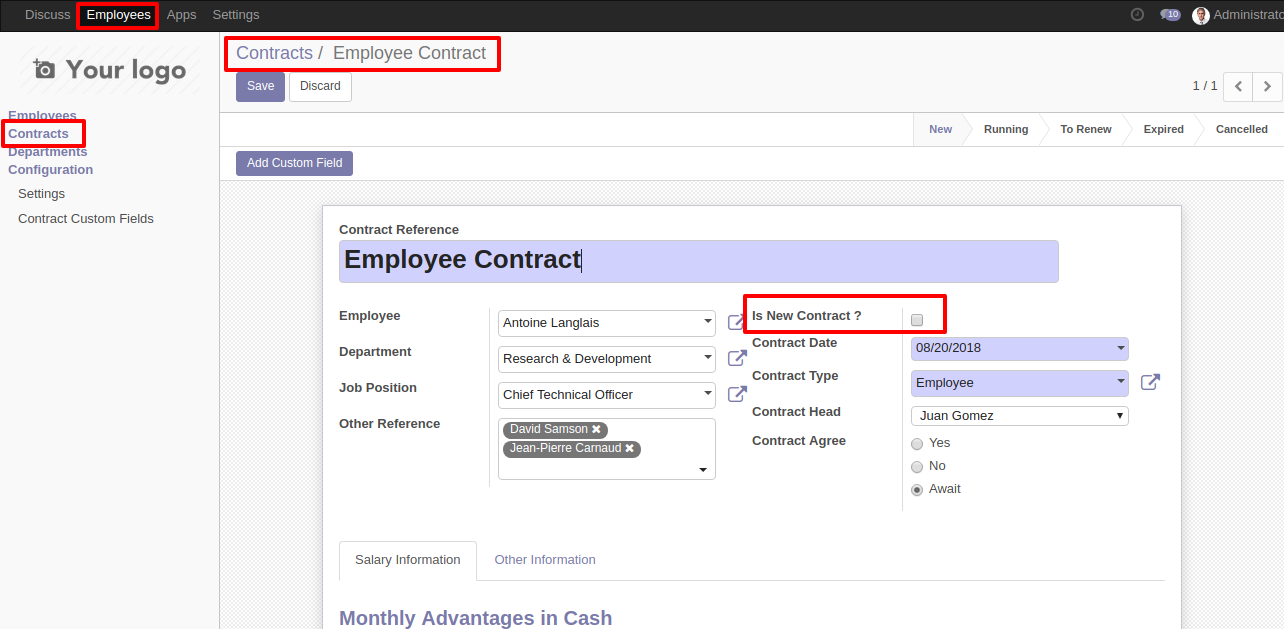Open Departments in the sidebar
The height and width of the screenshot is (629, 1284).
click(x=47, y=152)
